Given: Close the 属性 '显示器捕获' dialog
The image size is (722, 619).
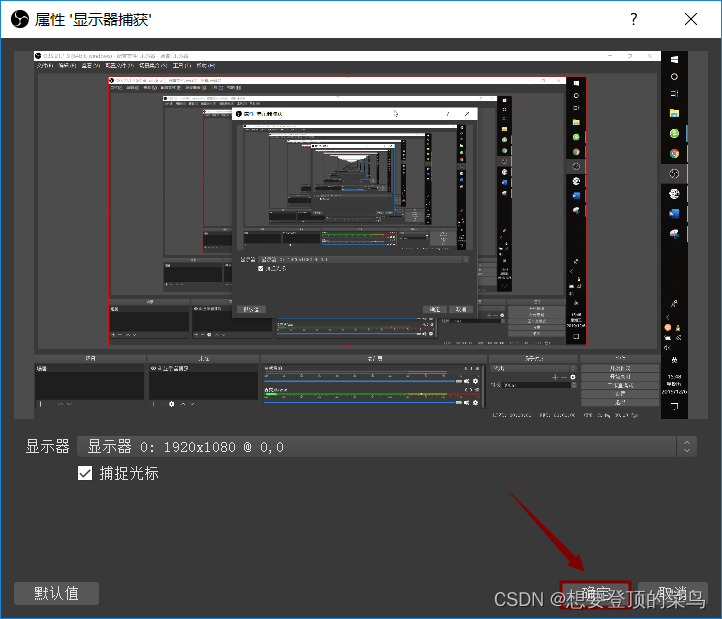Looking at the screenshot, I should pyautogui.click(x=691, y=19).
